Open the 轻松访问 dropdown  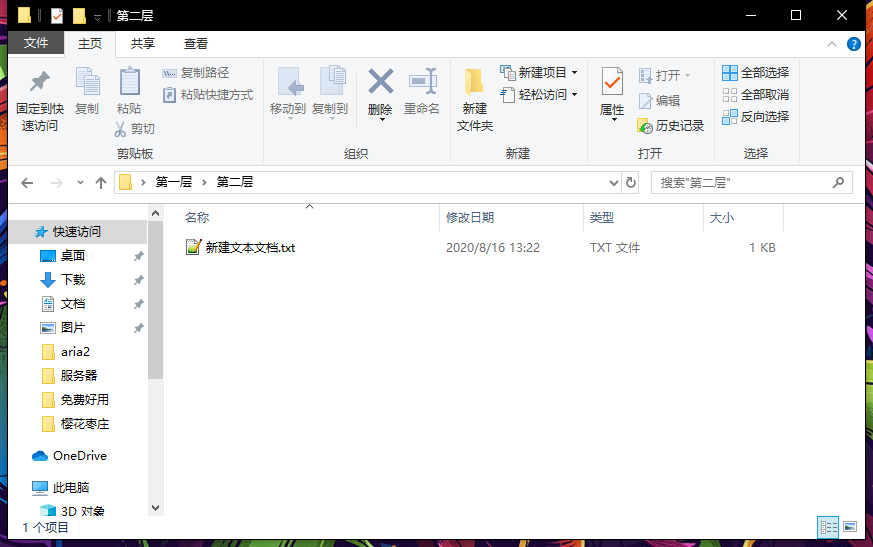click(x=539, y=95)
